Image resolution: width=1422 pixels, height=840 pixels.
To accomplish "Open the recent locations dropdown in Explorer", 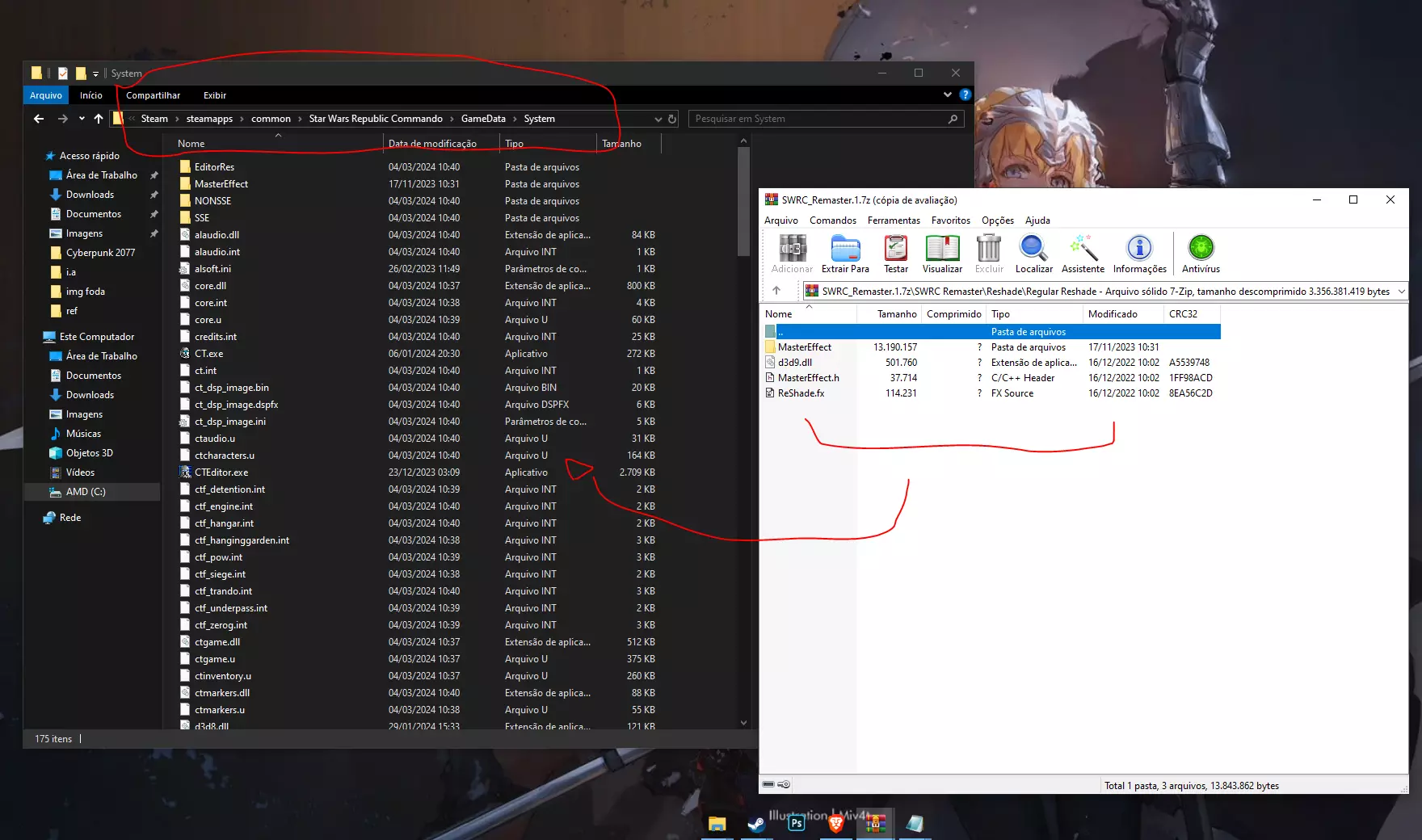I will point(82,119).
